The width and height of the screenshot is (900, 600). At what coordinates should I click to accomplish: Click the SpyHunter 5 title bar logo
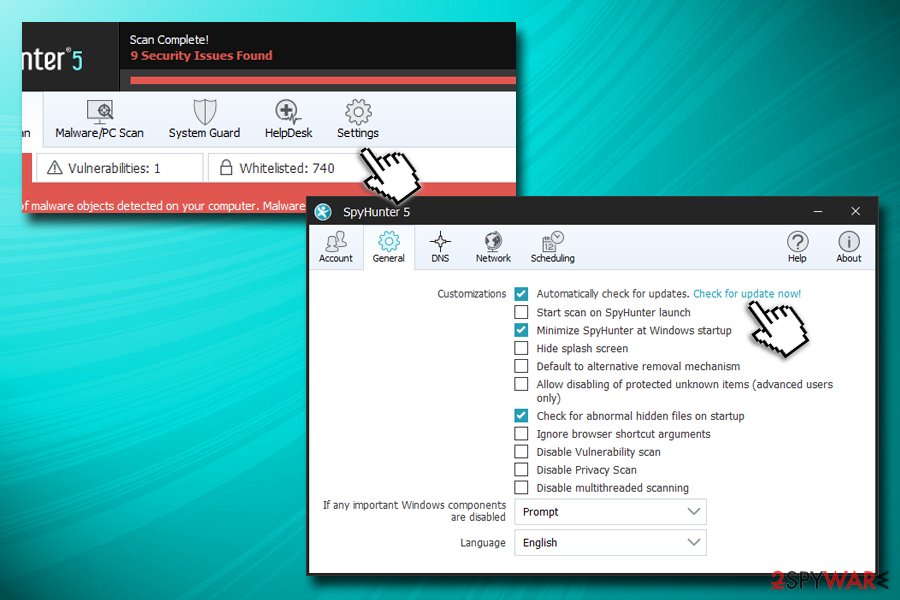point(323,212)
